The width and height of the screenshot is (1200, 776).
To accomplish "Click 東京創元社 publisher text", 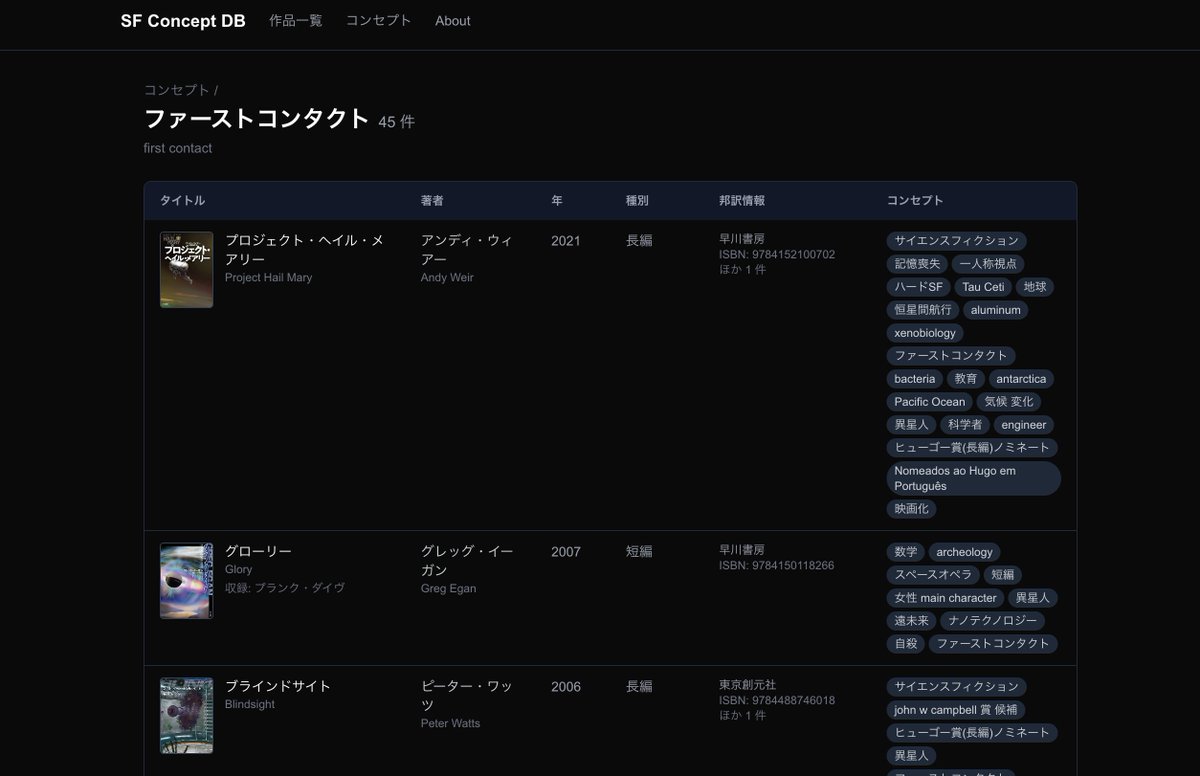I will [748, 686].
